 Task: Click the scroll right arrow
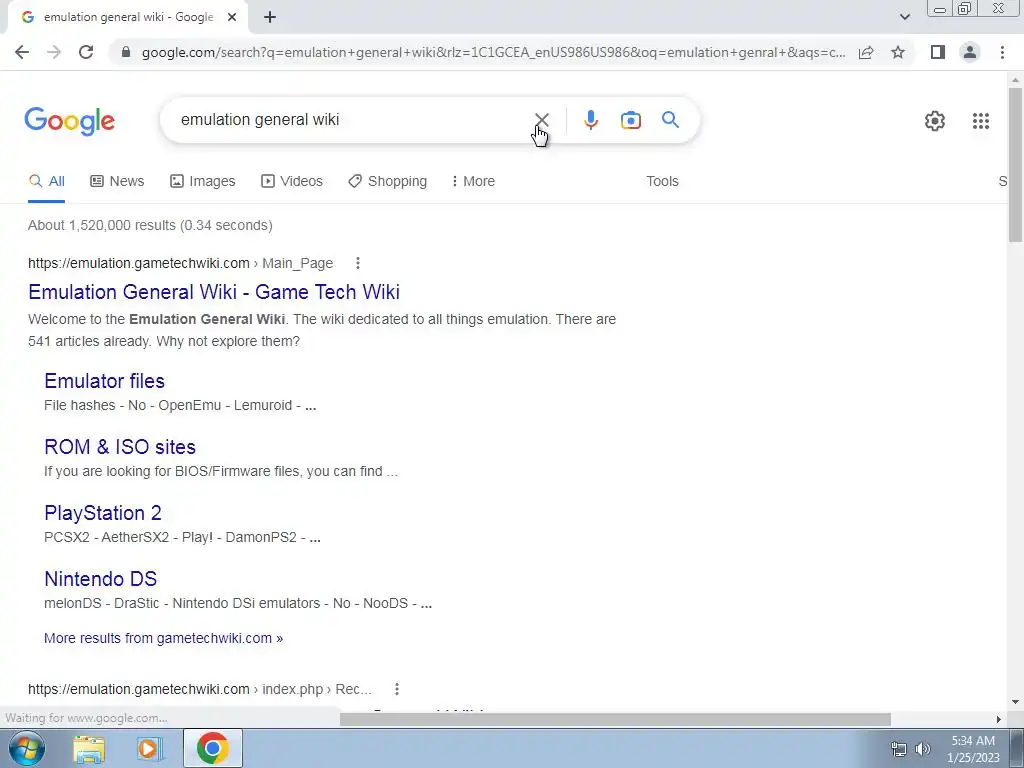pyautogui.click(x=999, y=719)
